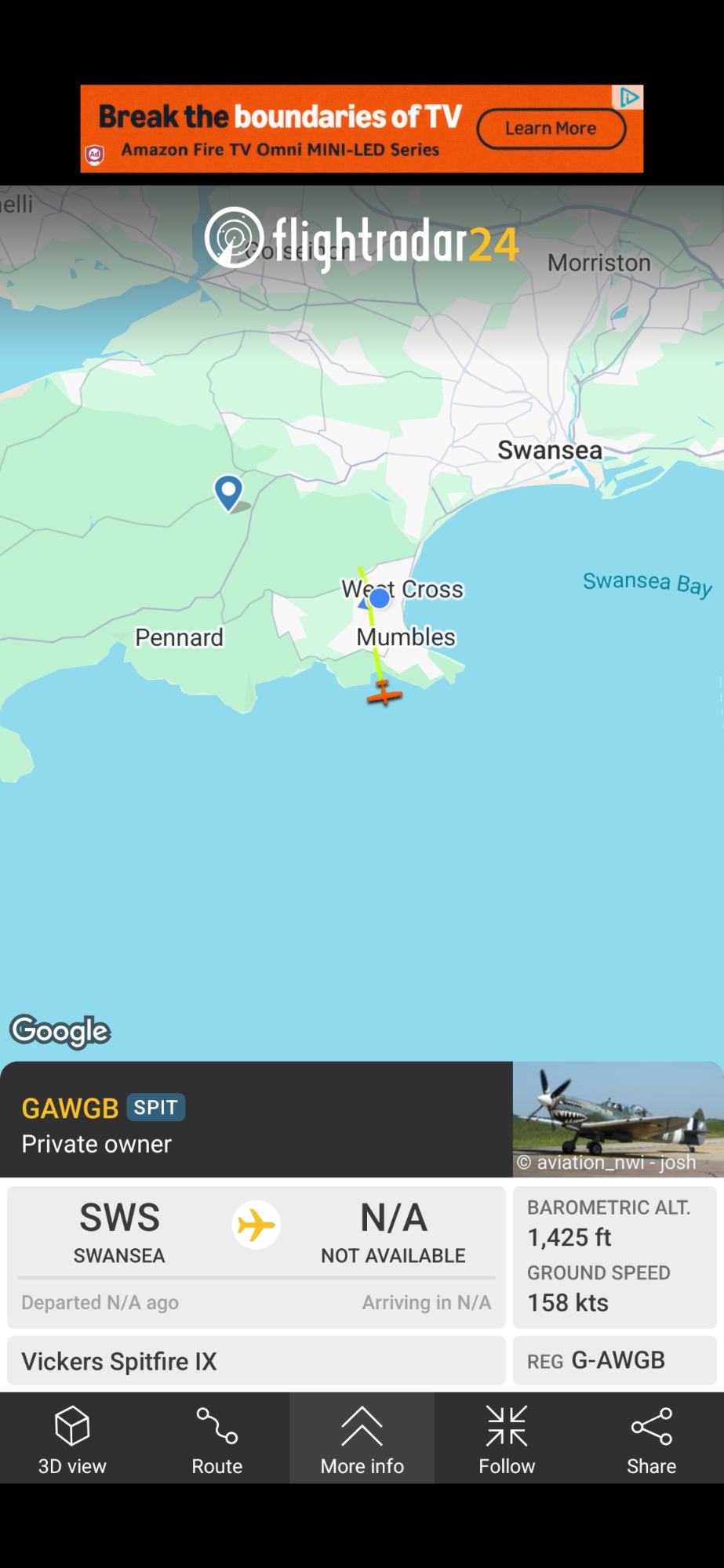
Task: Tap the Share icon
Action: click(651, 1426)
